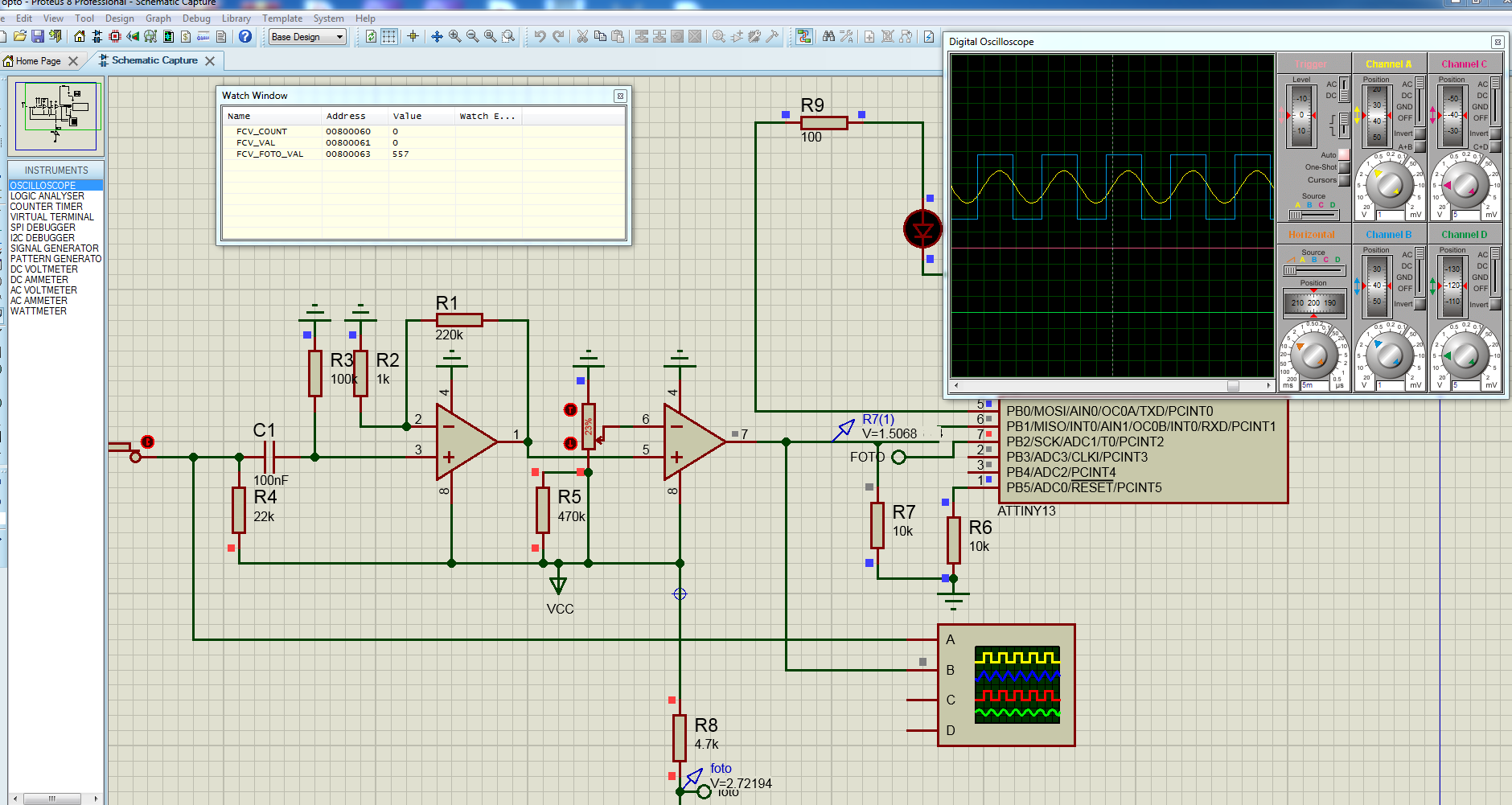Open the Graph menu
This screenshot has width=1512, height=805.
coord(158,18)
